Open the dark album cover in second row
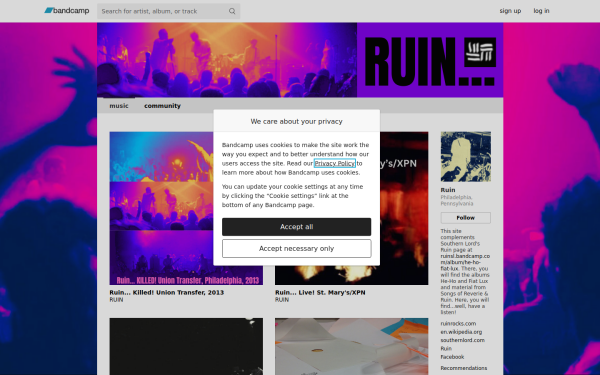 pyautogui.click(x=186, y=346)
